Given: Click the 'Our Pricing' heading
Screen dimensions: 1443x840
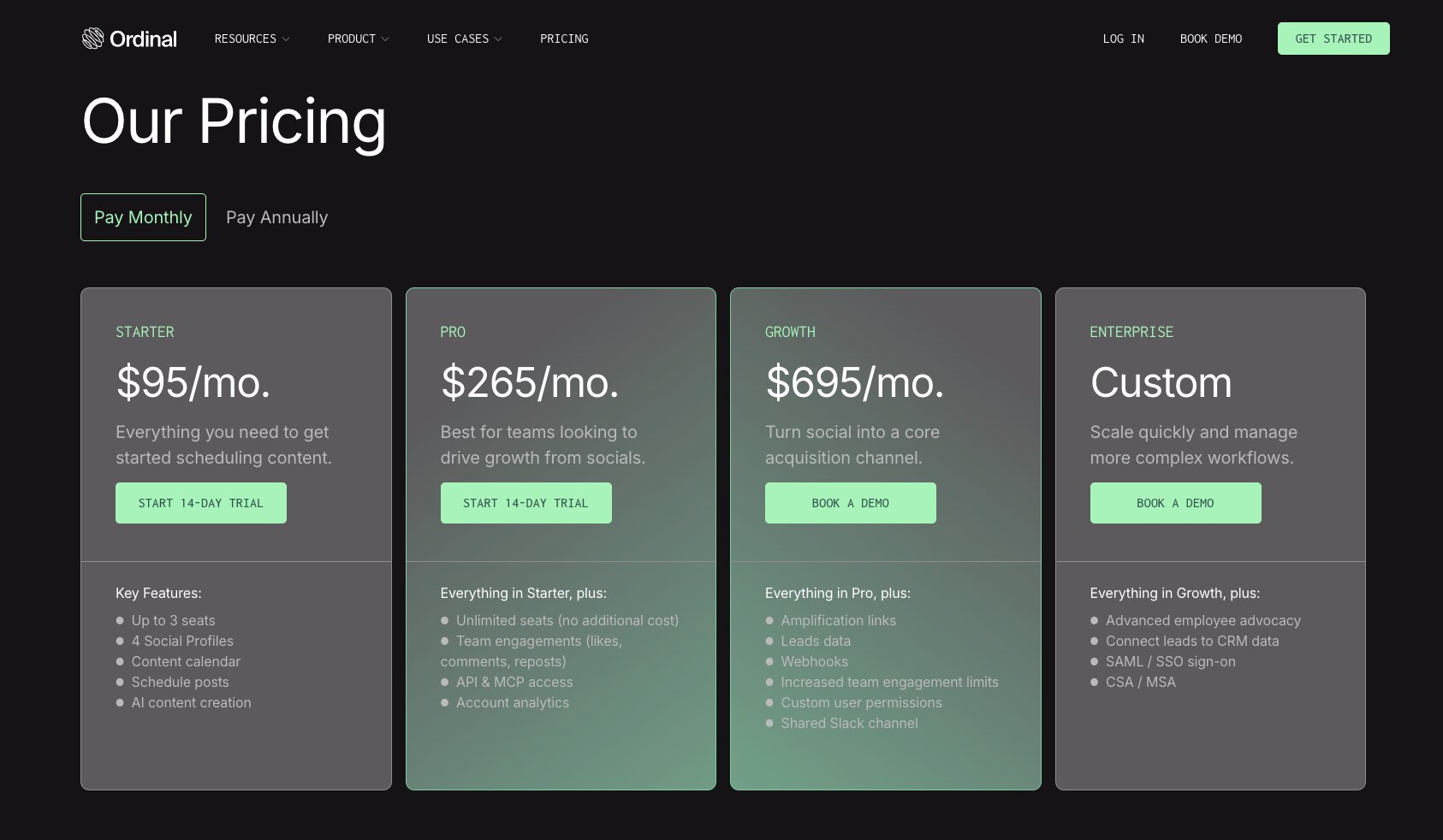Looking at the screenshot, I should [235, 121].
